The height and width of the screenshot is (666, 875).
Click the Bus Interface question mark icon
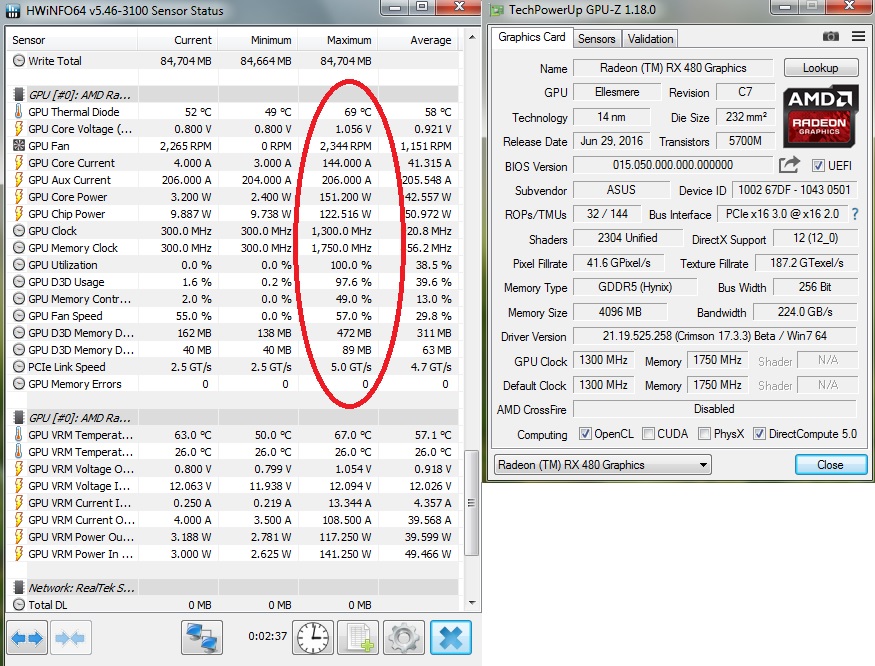point(855,214)
